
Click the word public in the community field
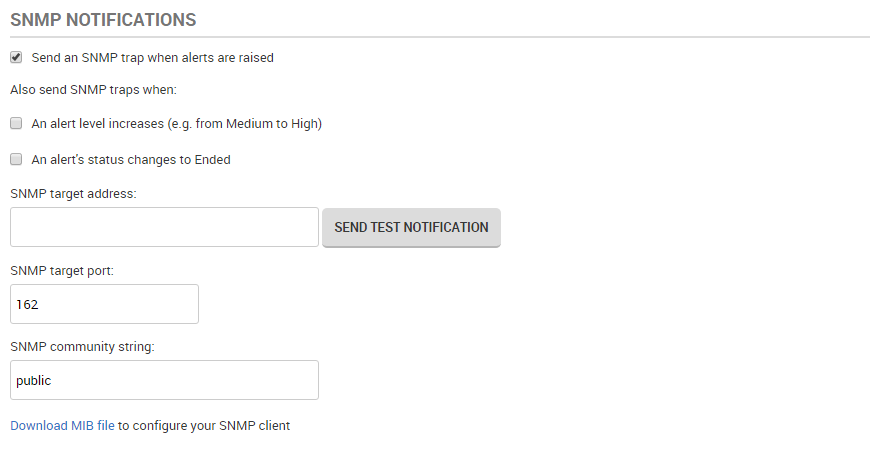(x=33, y=380)
